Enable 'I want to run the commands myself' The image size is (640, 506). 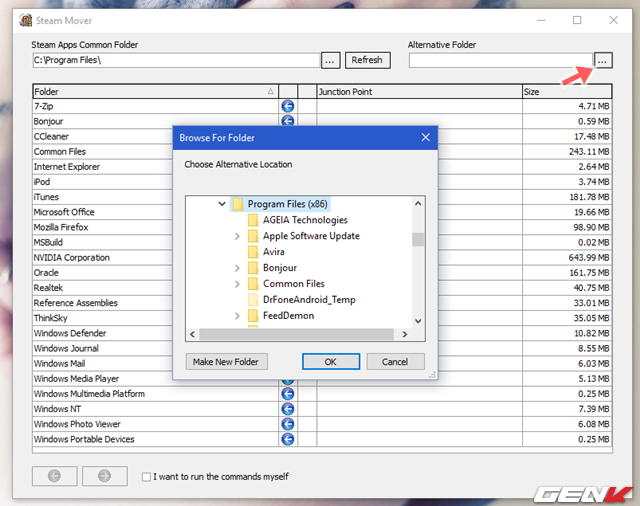[x=146, y=477]
